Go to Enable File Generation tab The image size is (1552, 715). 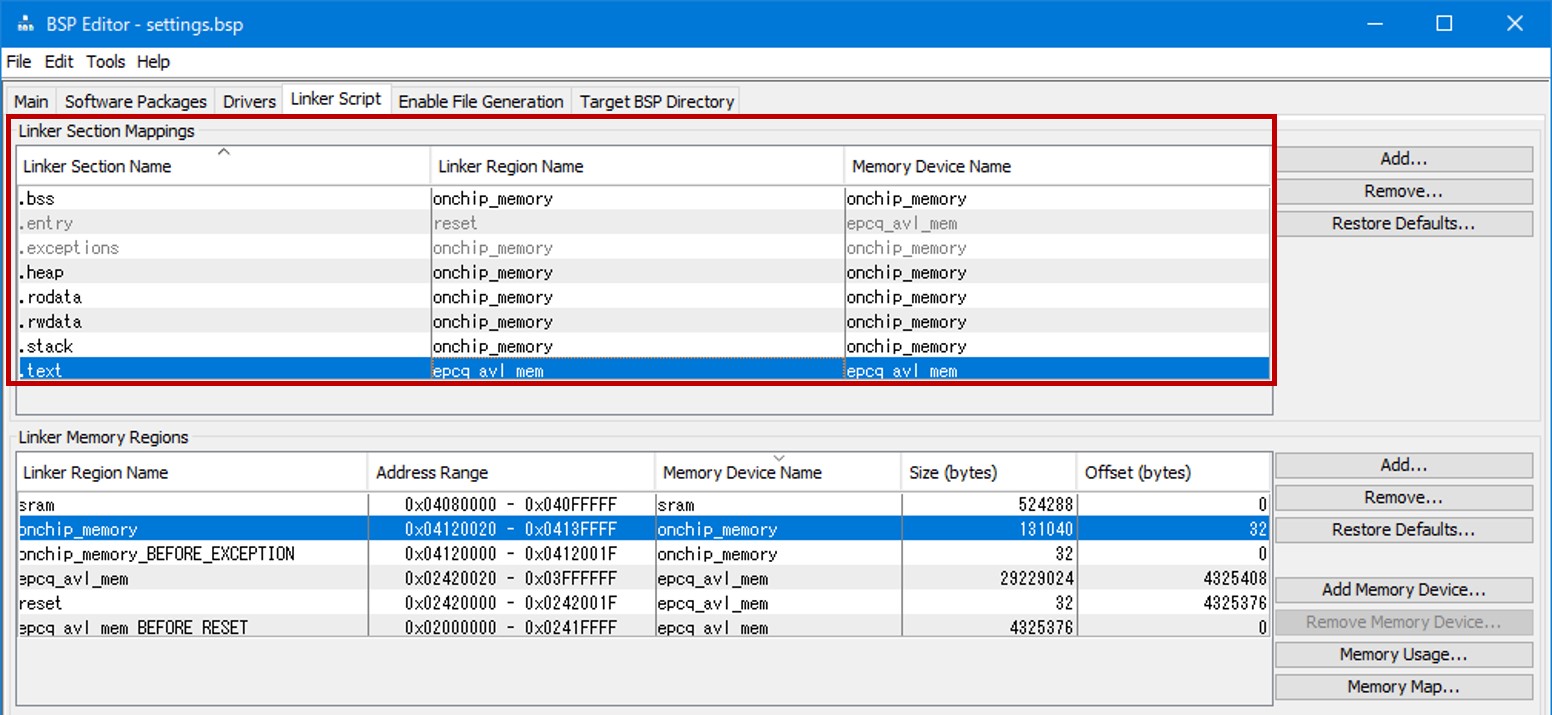[x=480, y=102]
